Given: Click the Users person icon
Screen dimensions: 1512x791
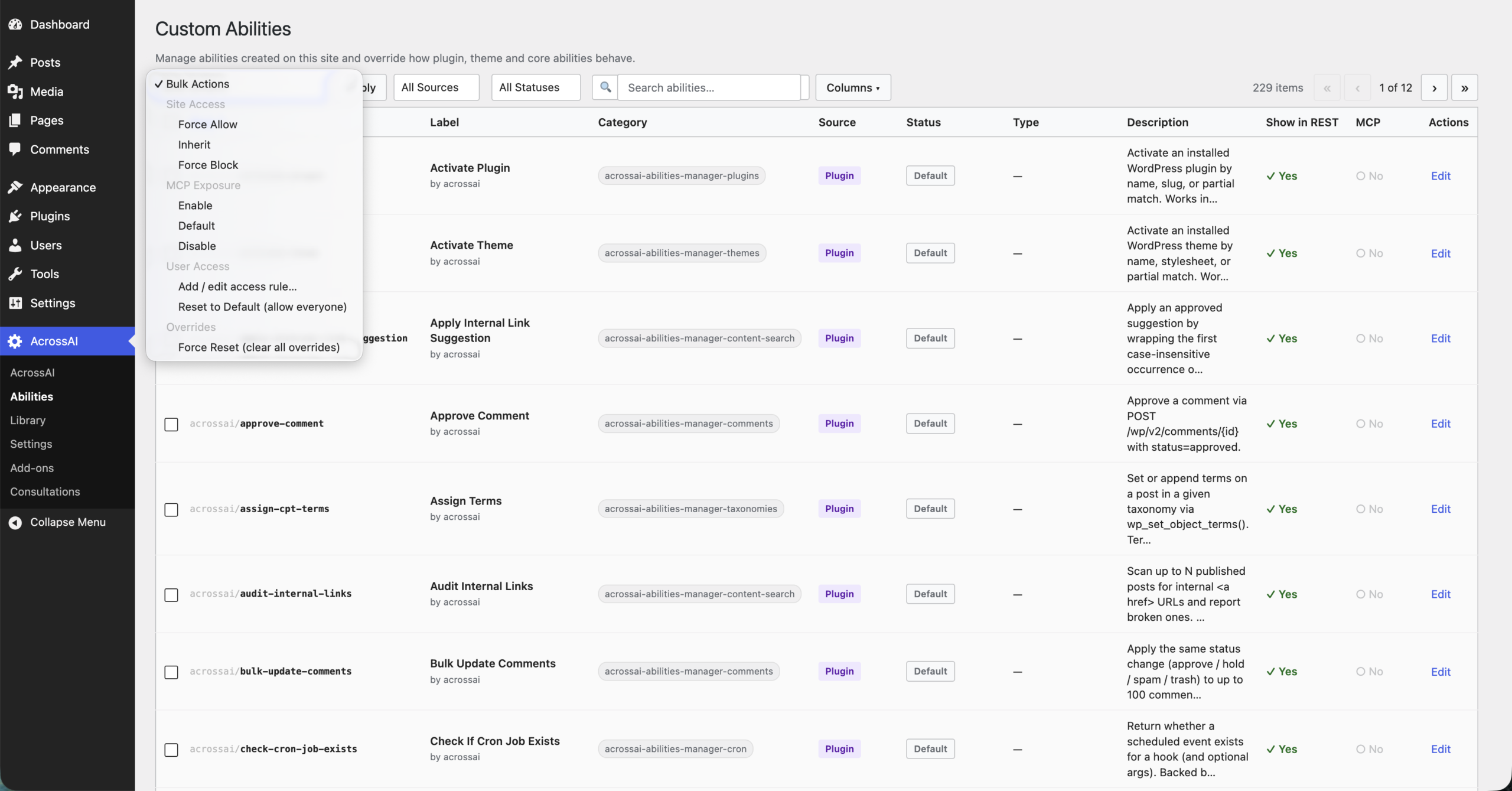Looking at the screenshot, I should (15, 245).
